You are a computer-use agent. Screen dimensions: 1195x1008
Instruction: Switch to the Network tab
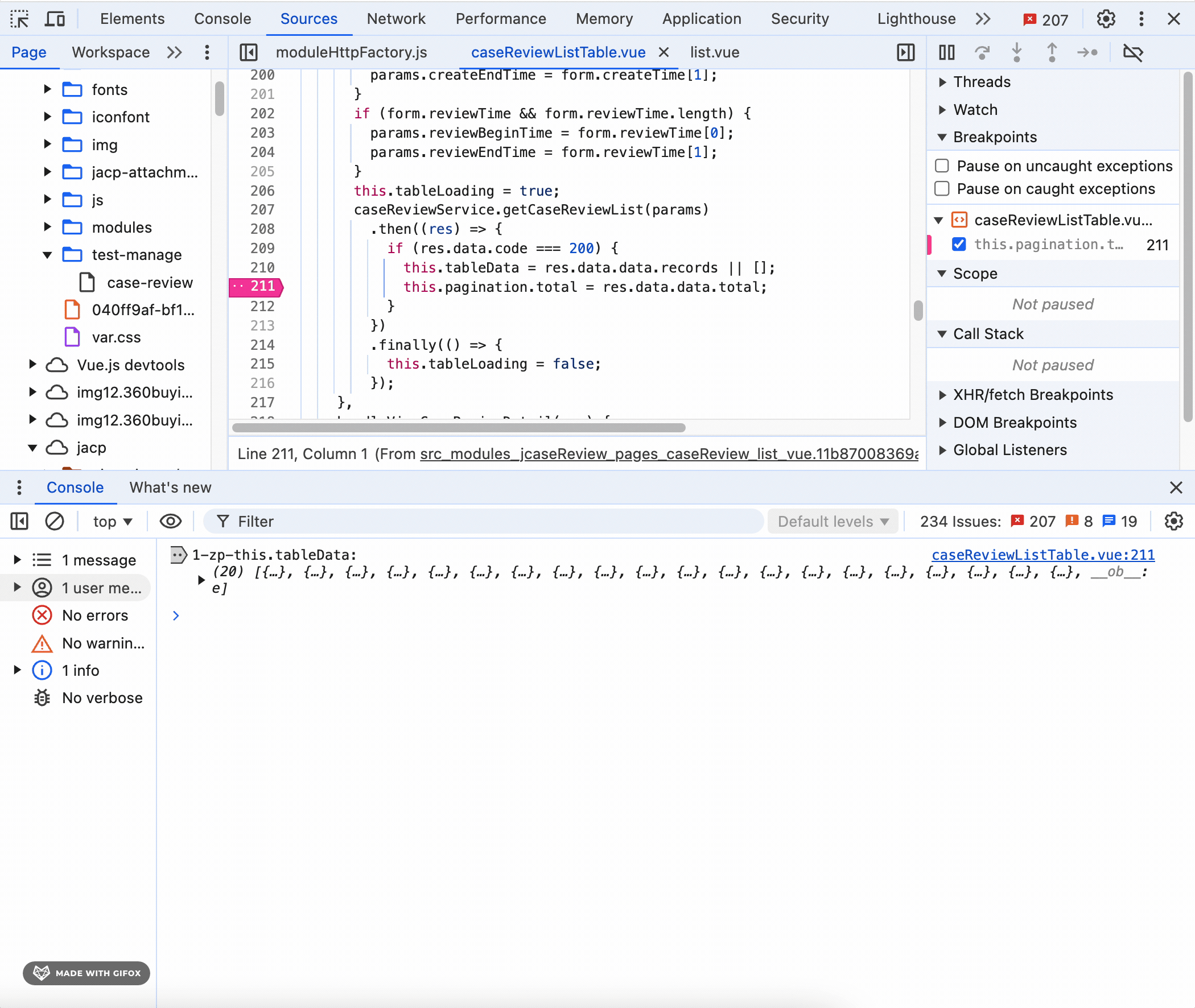coord(395,19)
